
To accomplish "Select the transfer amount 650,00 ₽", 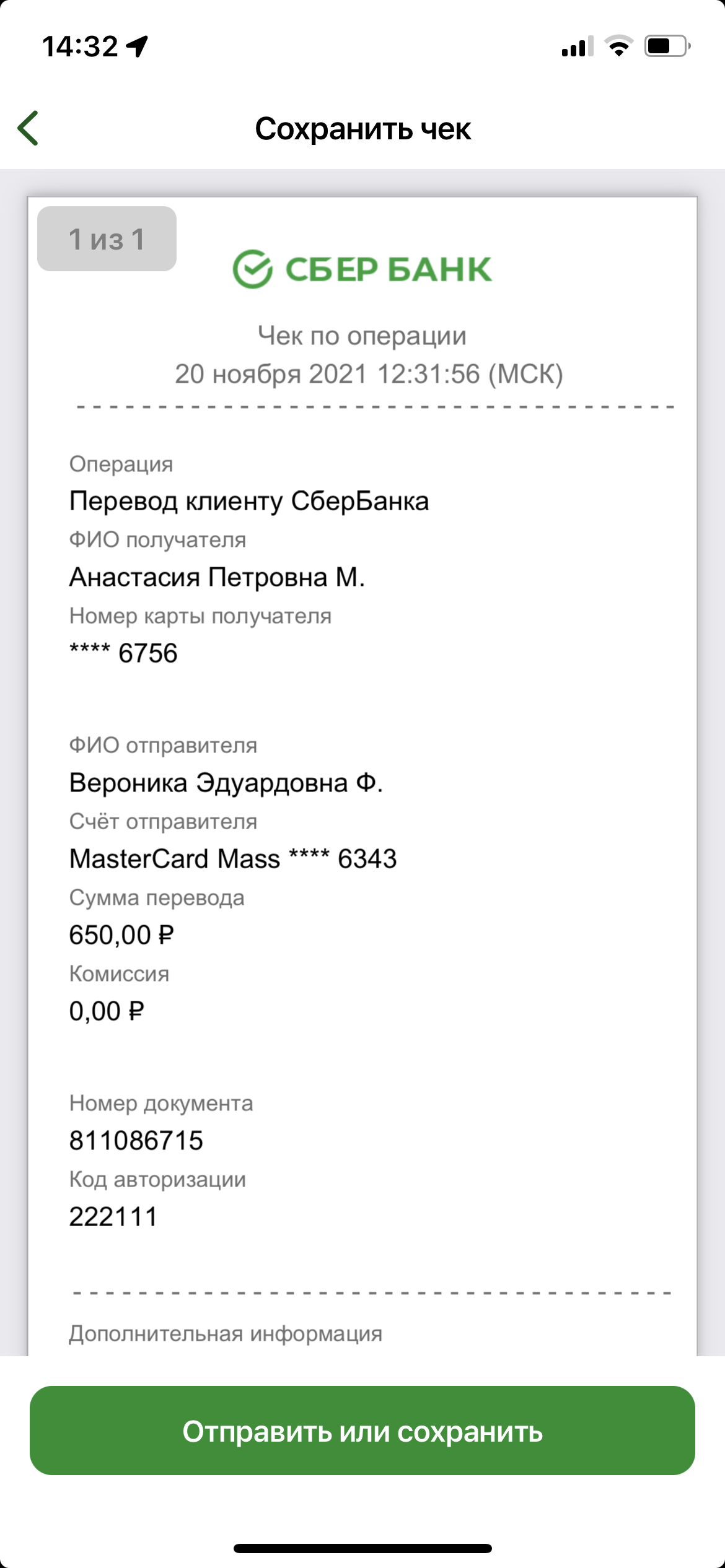I will coord(121,935).
